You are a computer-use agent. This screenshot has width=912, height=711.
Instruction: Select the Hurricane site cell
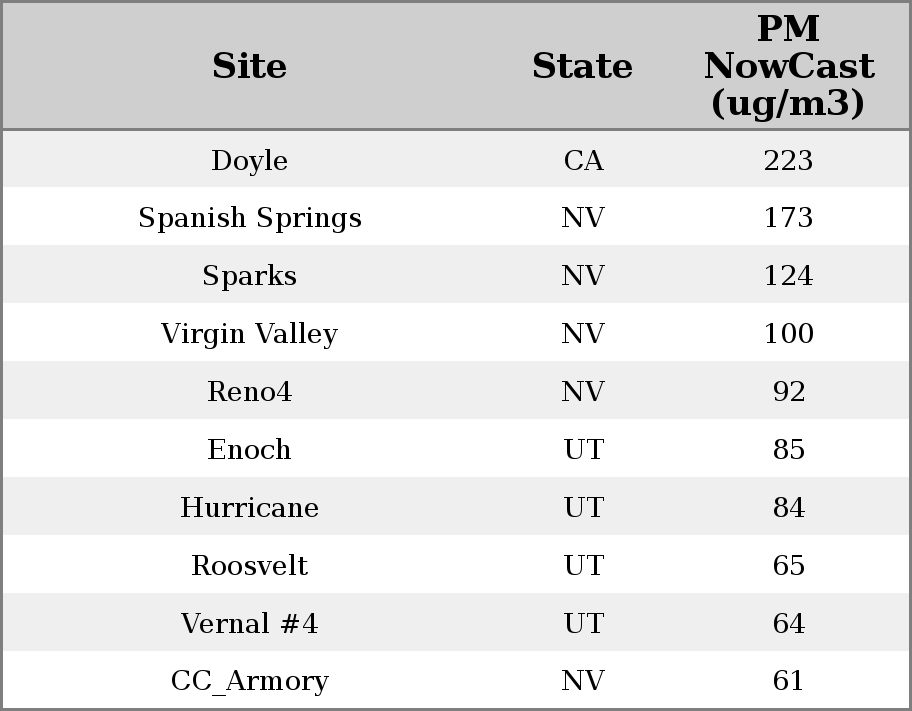[249, 508]
